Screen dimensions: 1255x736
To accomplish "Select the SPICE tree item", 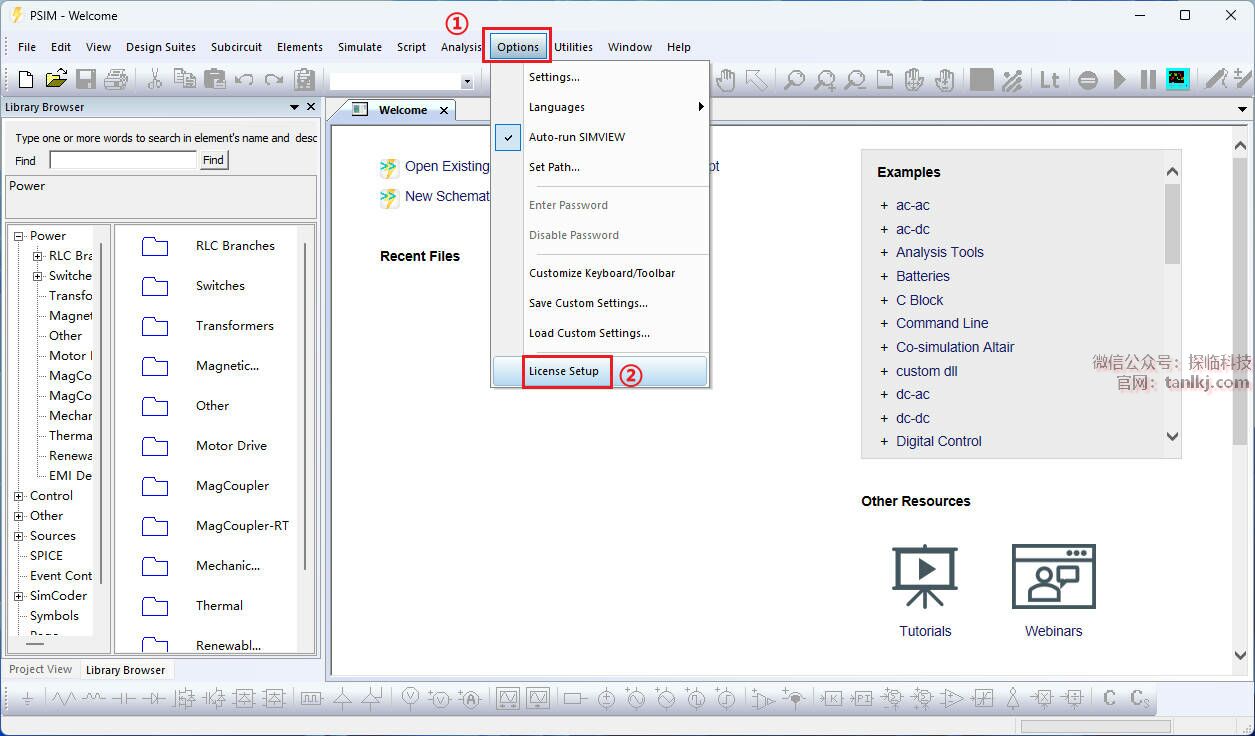I will pyautogui.click(x=46, y=556).
